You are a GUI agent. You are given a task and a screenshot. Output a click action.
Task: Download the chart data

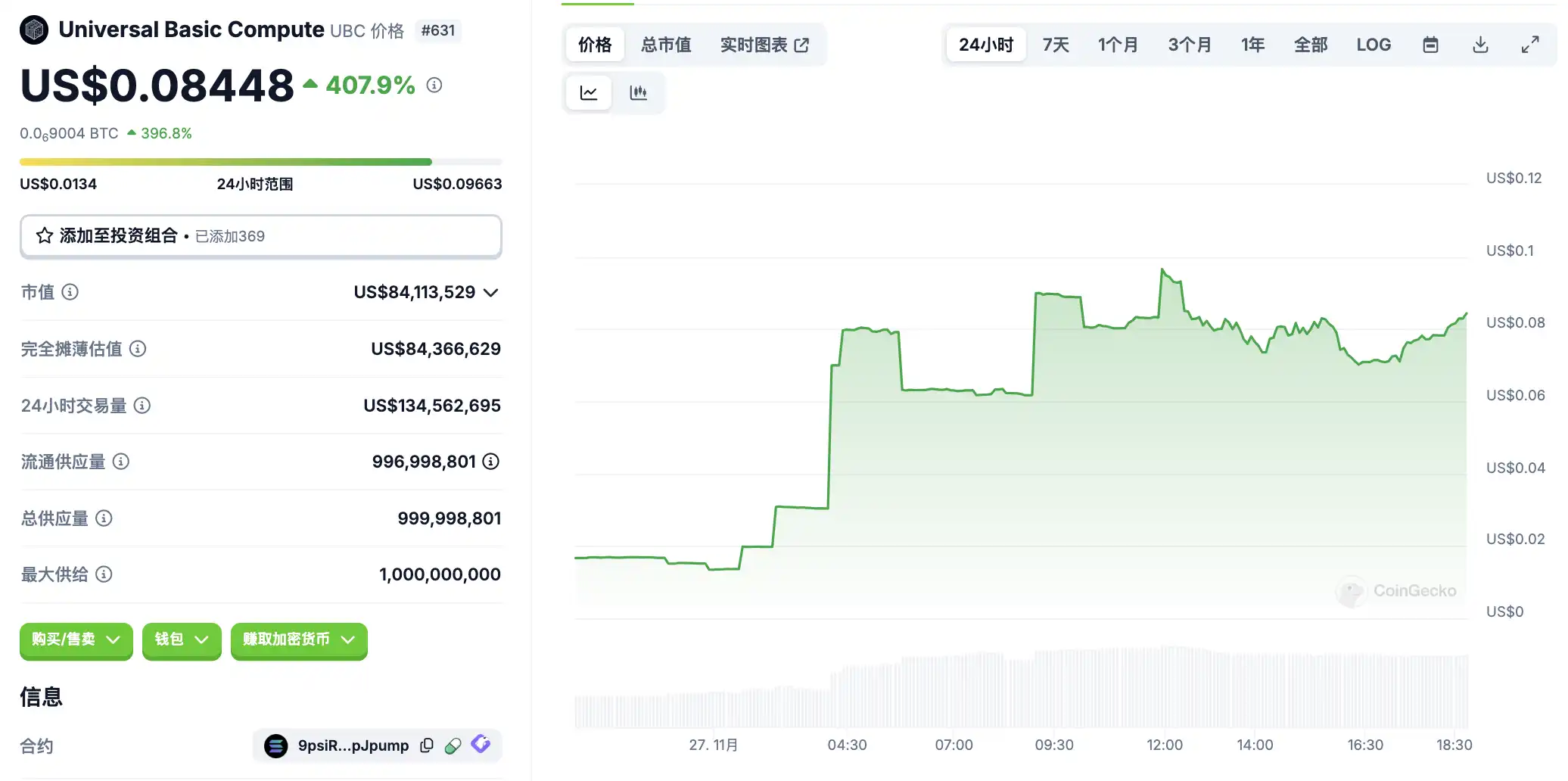(x=1480, y=45)
